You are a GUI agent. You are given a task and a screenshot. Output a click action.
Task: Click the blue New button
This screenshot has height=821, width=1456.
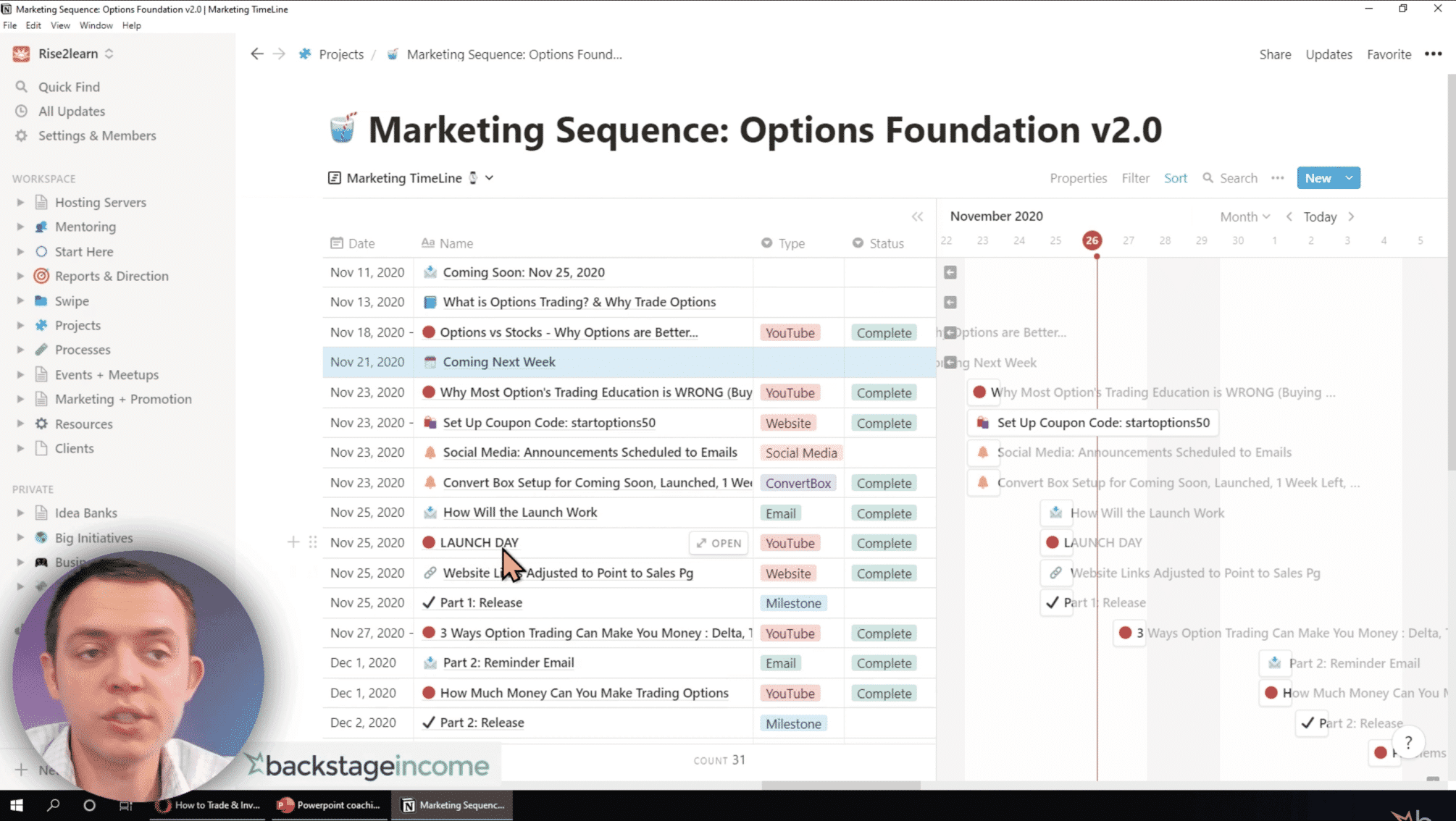1318,178
